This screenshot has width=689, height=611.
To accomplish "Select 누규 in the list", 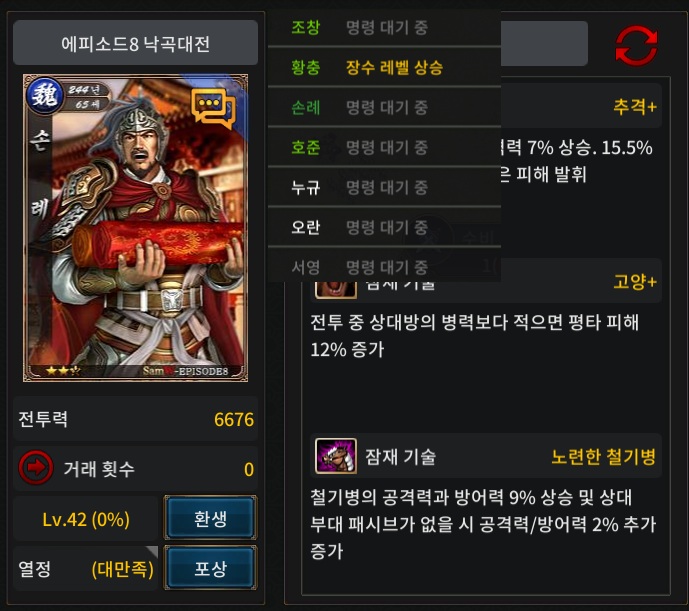I will pos(384,187).
